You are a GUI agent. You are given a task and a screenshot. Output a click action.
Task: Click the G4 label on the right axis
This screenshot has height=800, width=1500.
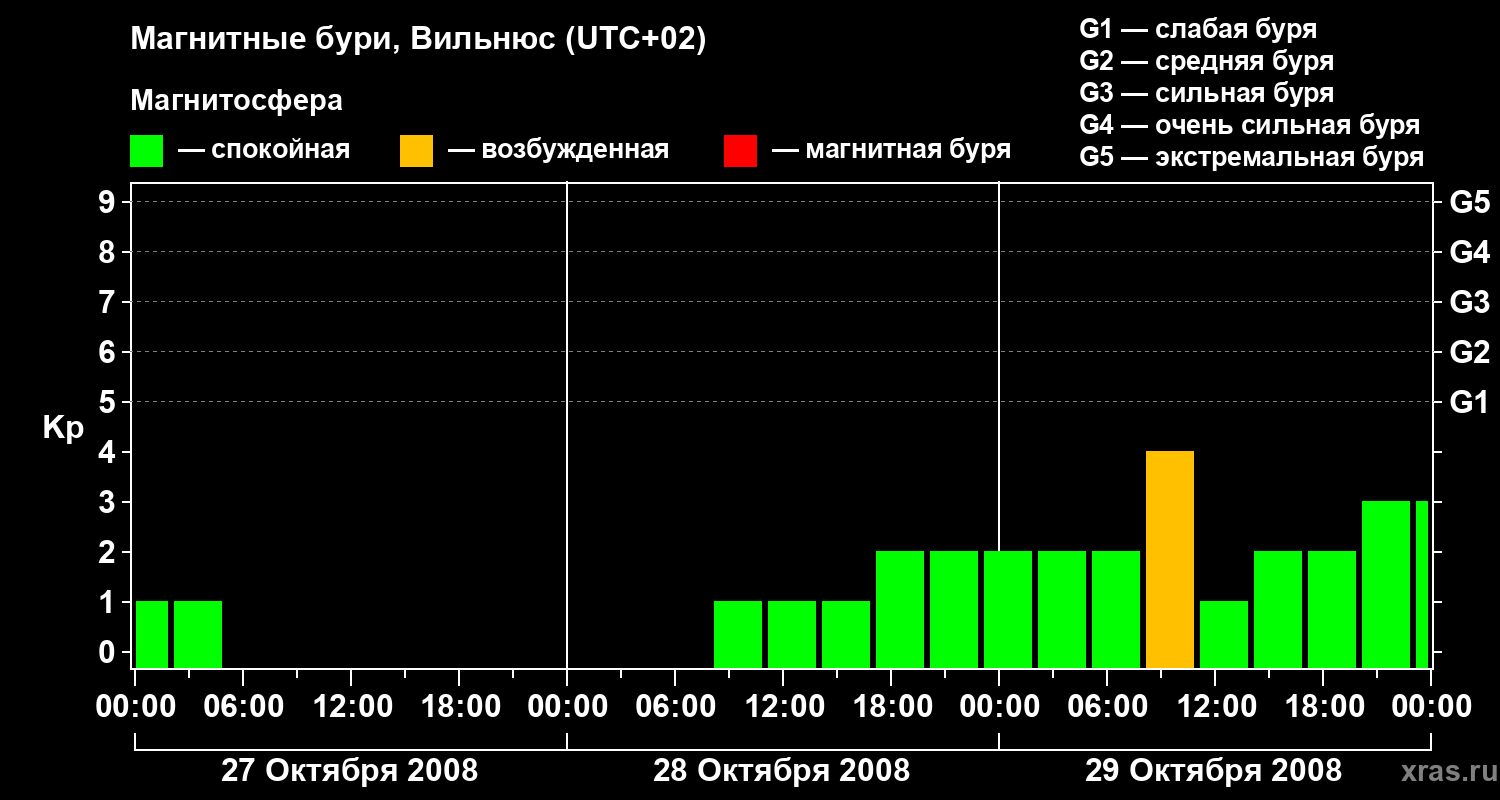coord(1470,252)
